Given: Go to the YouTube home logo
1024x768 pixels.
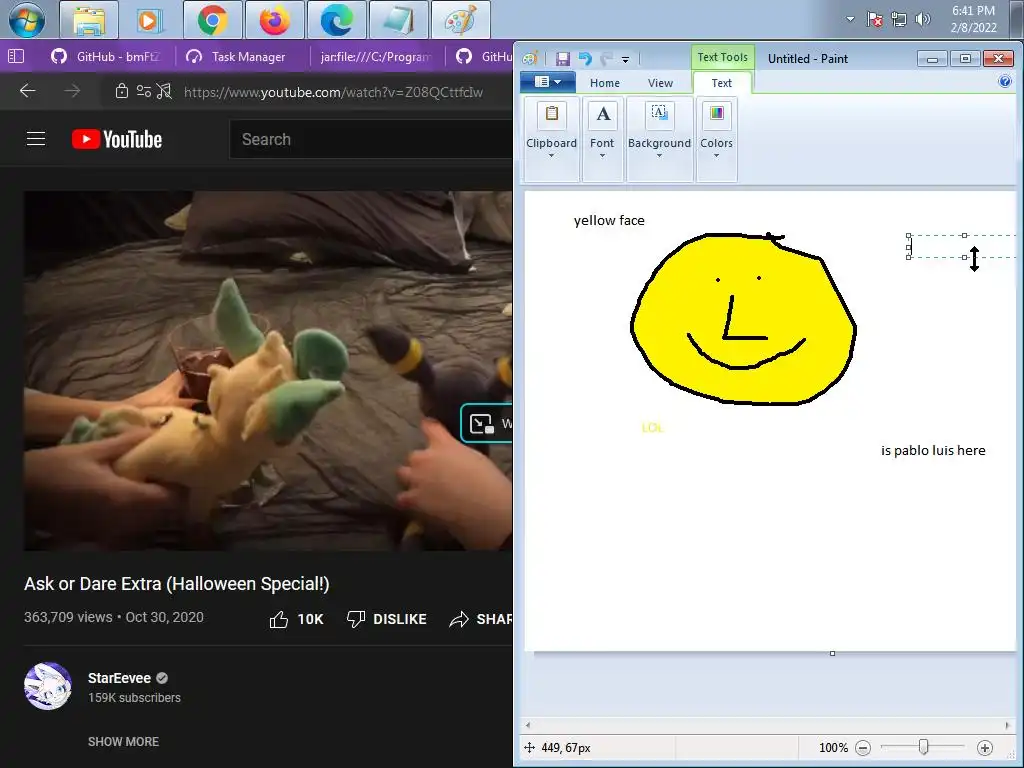Looking at the screenshot, I should point(117,139).
